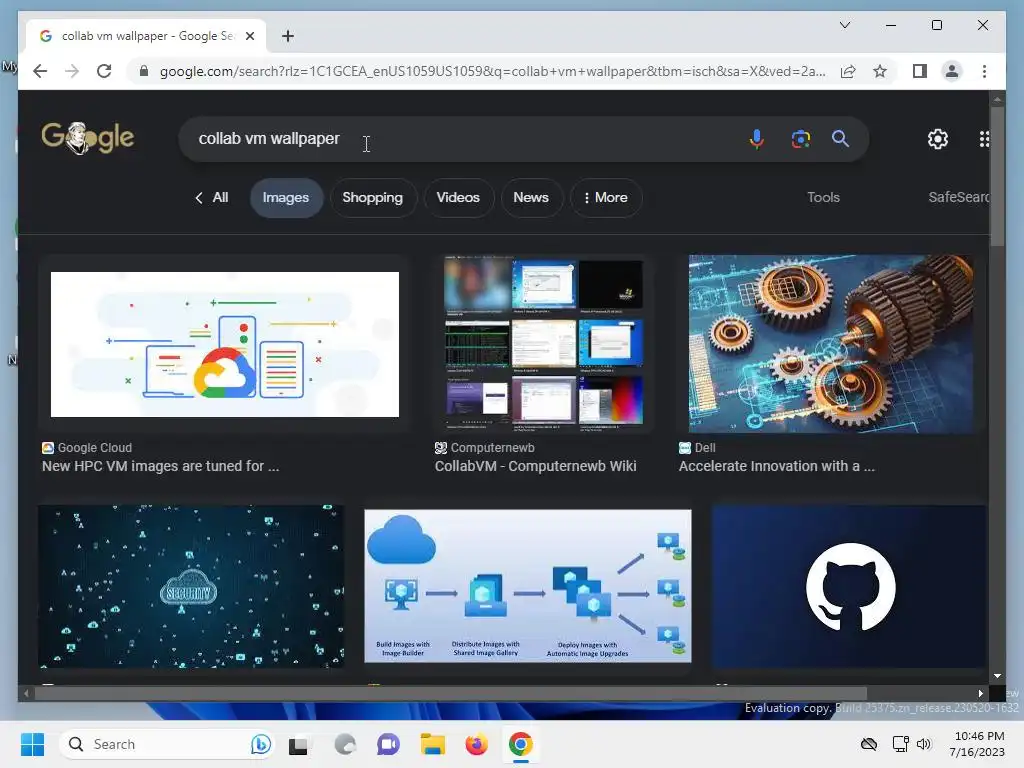Open the Windows Start menu
Image resolution: width=1024 pixels, height=768 pixels.
coord(33,744)
